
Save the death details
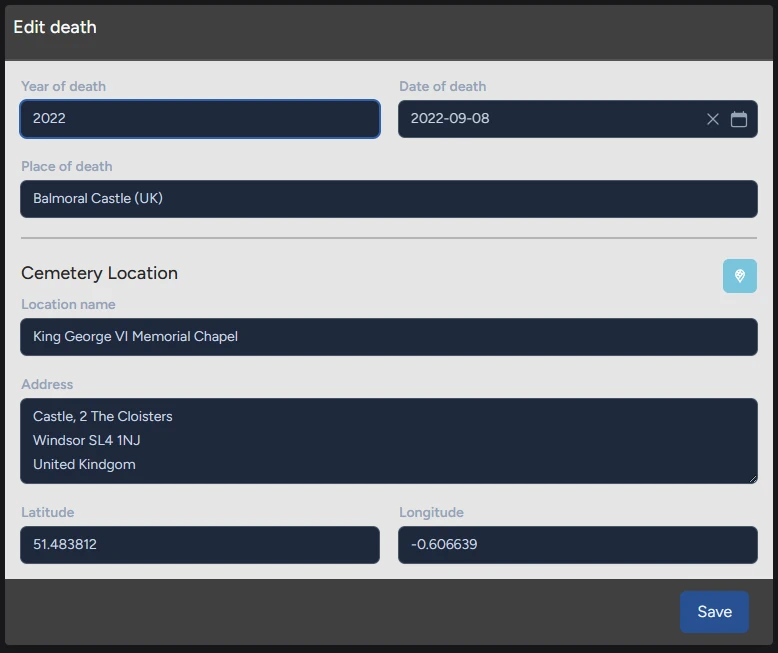coord(714,612)
